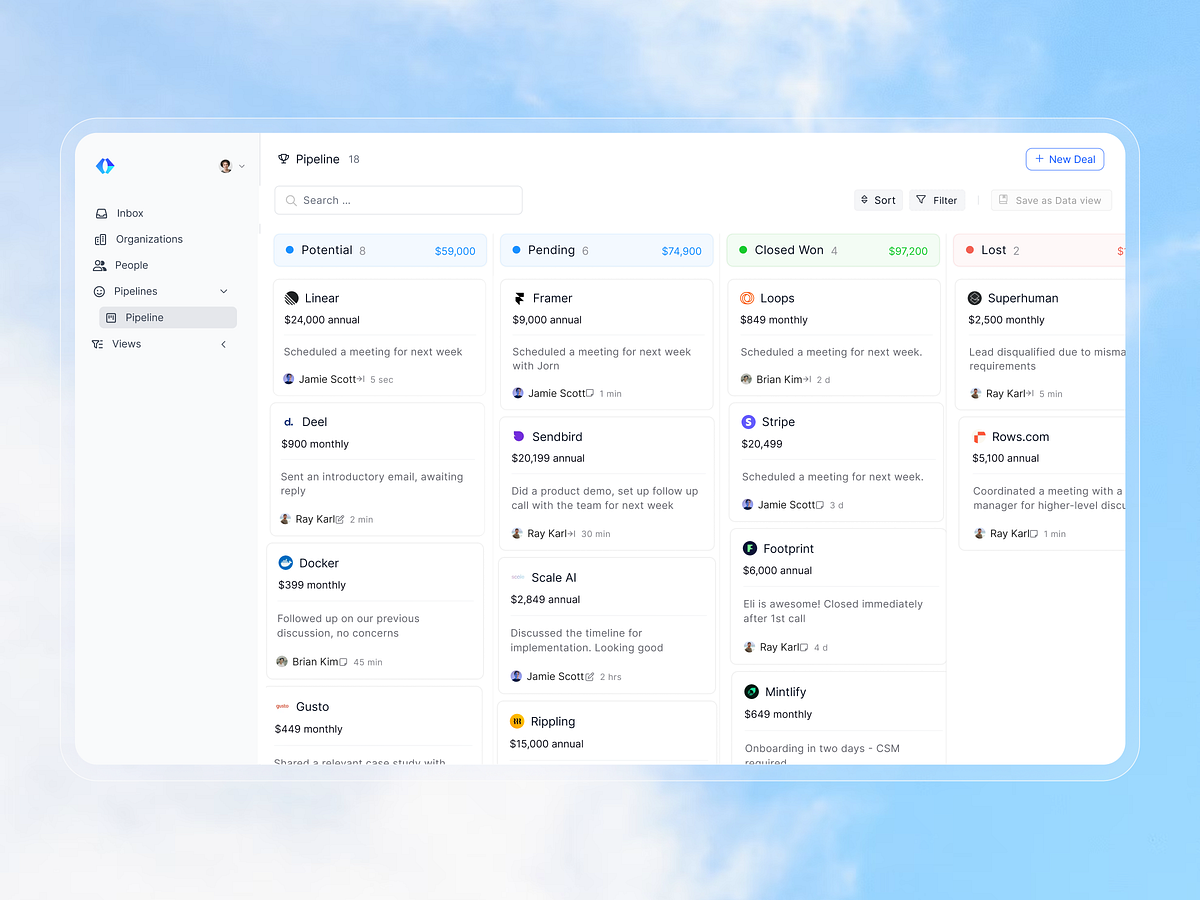Click the activity icon on Sendbird card
This screenshot has width=1200, height=900.
pyautogui.click(x=571, y=533)
